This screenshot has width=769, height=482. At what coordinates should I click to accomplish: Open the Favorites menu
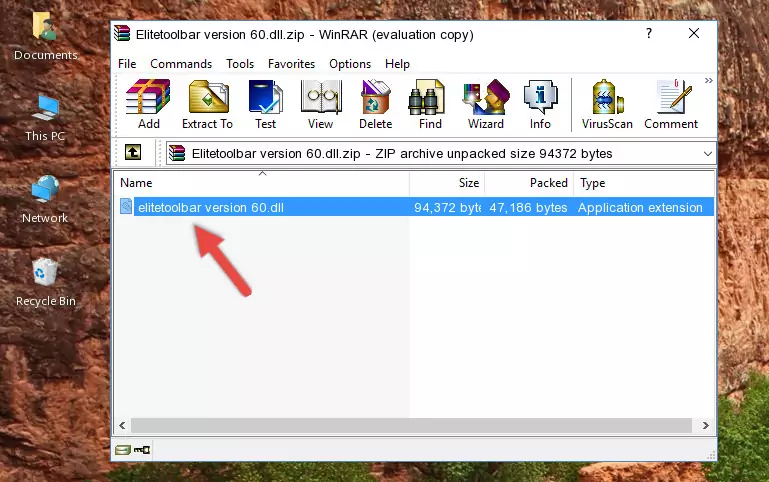(x=291, y=64)
